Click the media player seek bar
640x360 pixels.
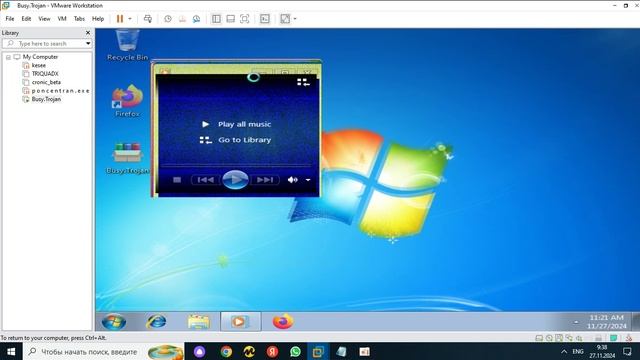(x=236, y=166)
